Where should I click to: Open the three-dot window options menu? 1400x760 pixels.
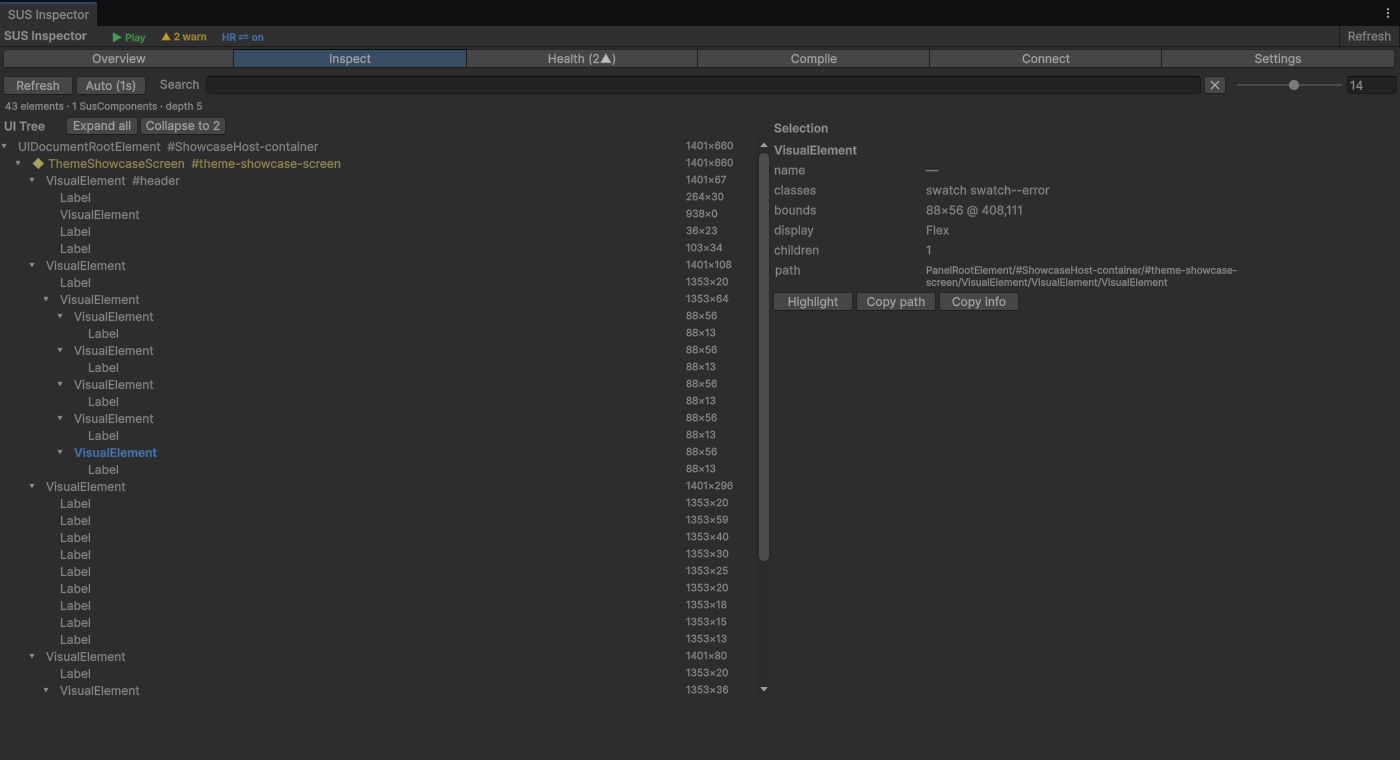click(x=1388, y=13)
